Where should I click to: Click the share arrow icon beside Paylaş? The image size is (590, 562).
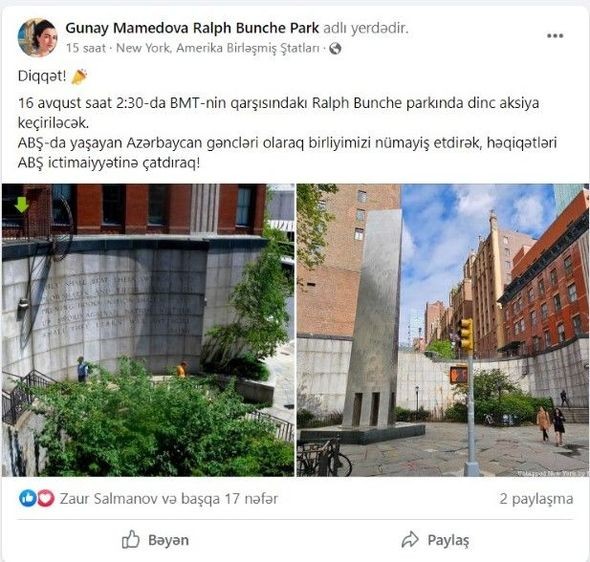pyautogui.click(x=410, y=540)
